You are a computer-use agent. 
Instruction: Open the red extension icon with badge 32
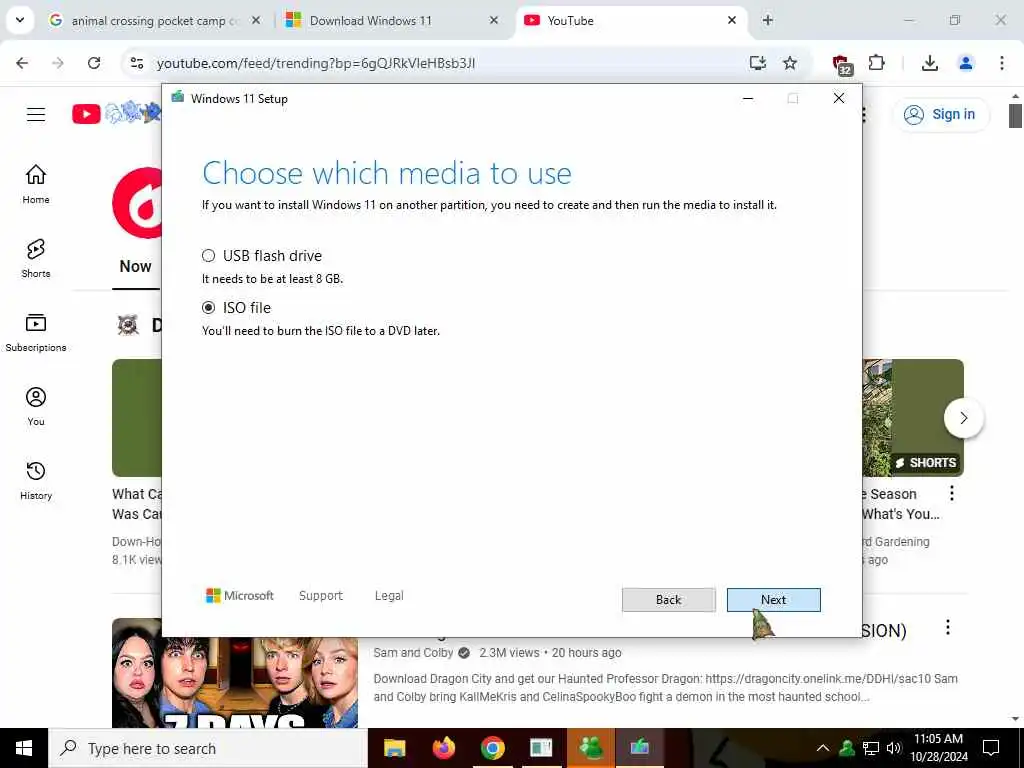click(x=842, y=64)
